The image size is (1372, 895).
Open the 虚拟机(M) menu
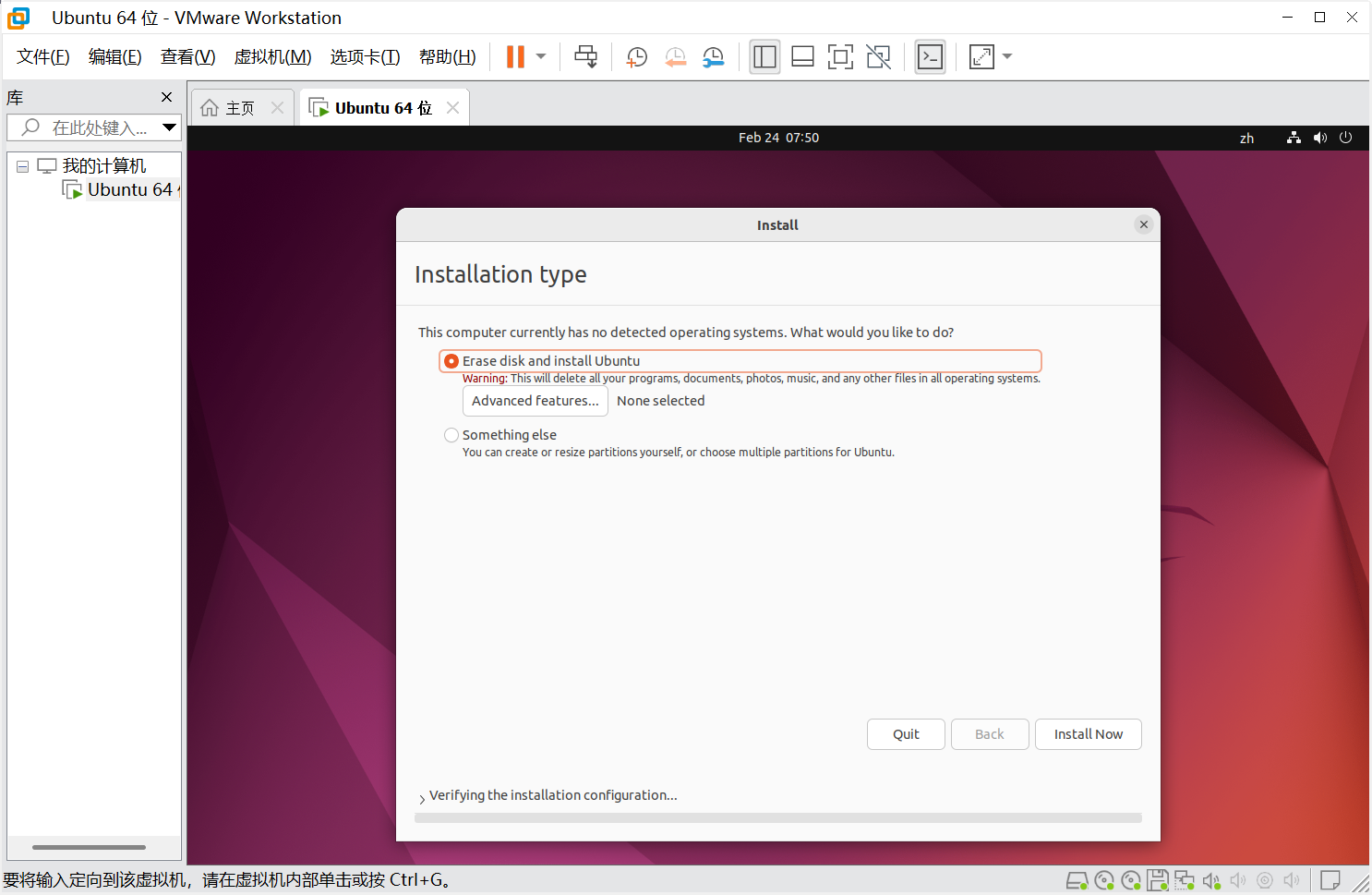tap(272, 57)
